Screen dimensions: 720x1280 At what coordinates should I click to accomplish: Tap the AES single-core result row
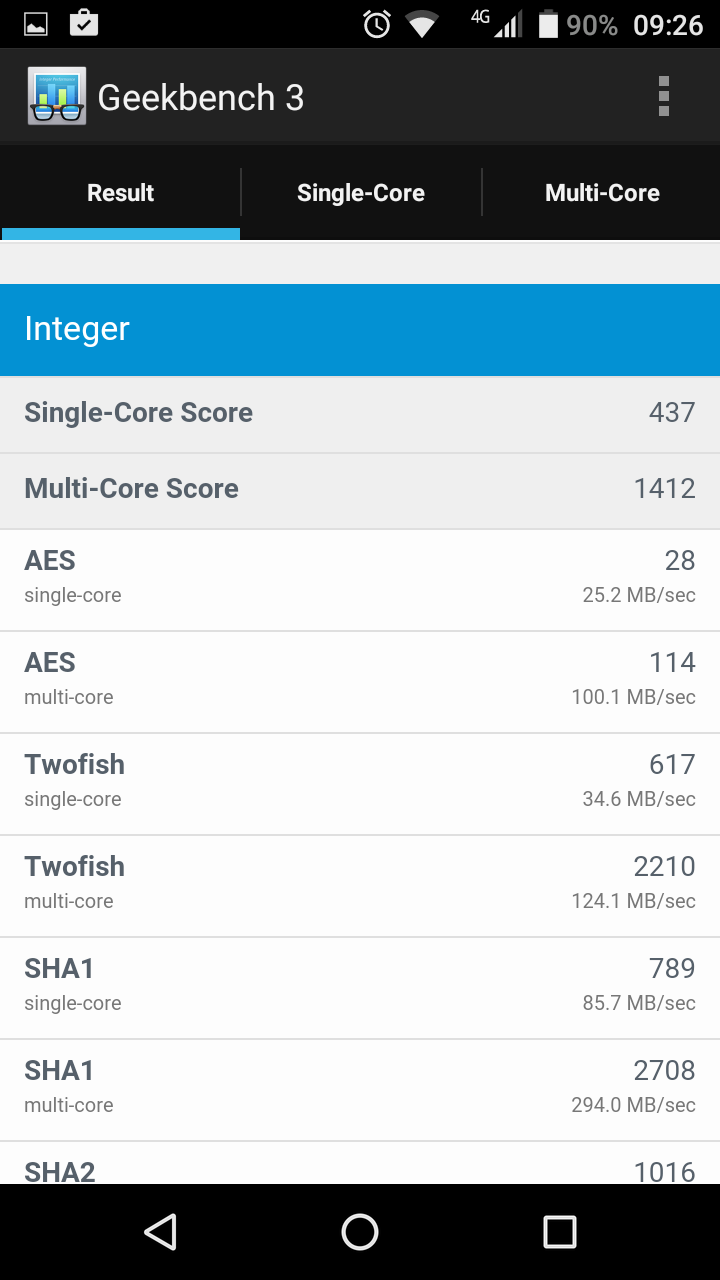pyautogui.click(x=360, y=579)
